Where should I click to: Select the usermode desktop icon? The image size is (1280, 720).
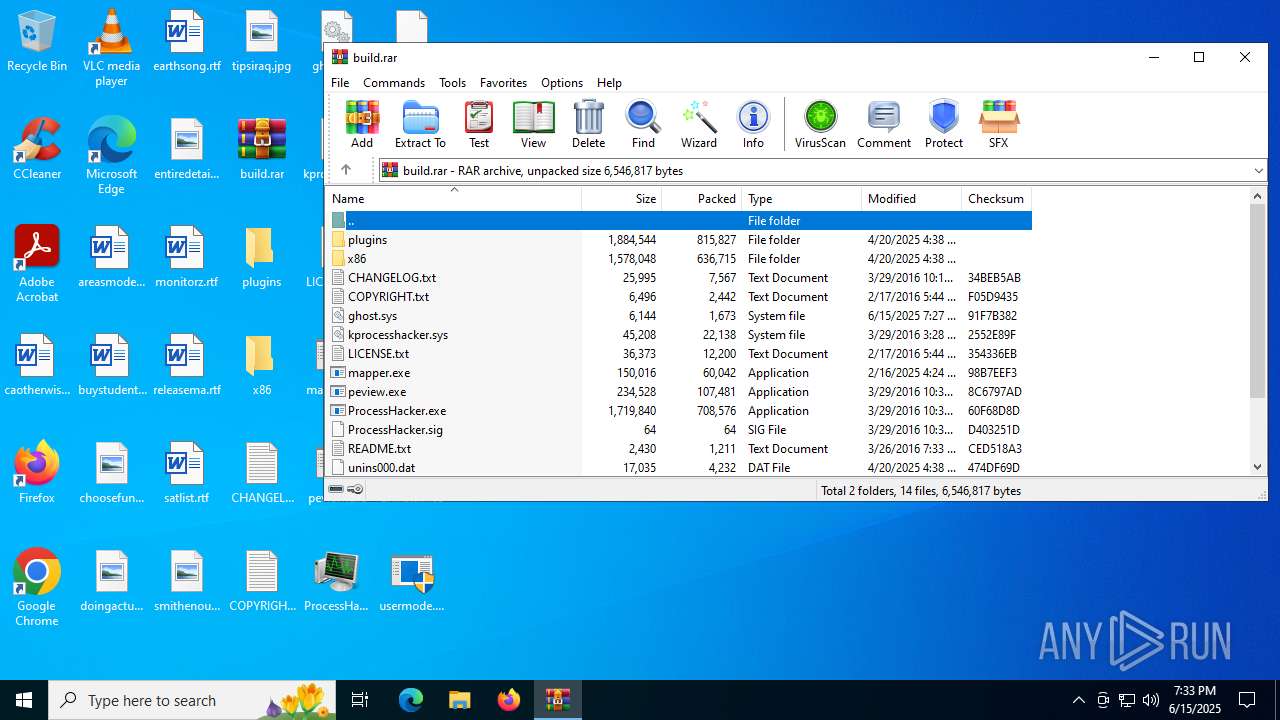(x=412, y=581)
